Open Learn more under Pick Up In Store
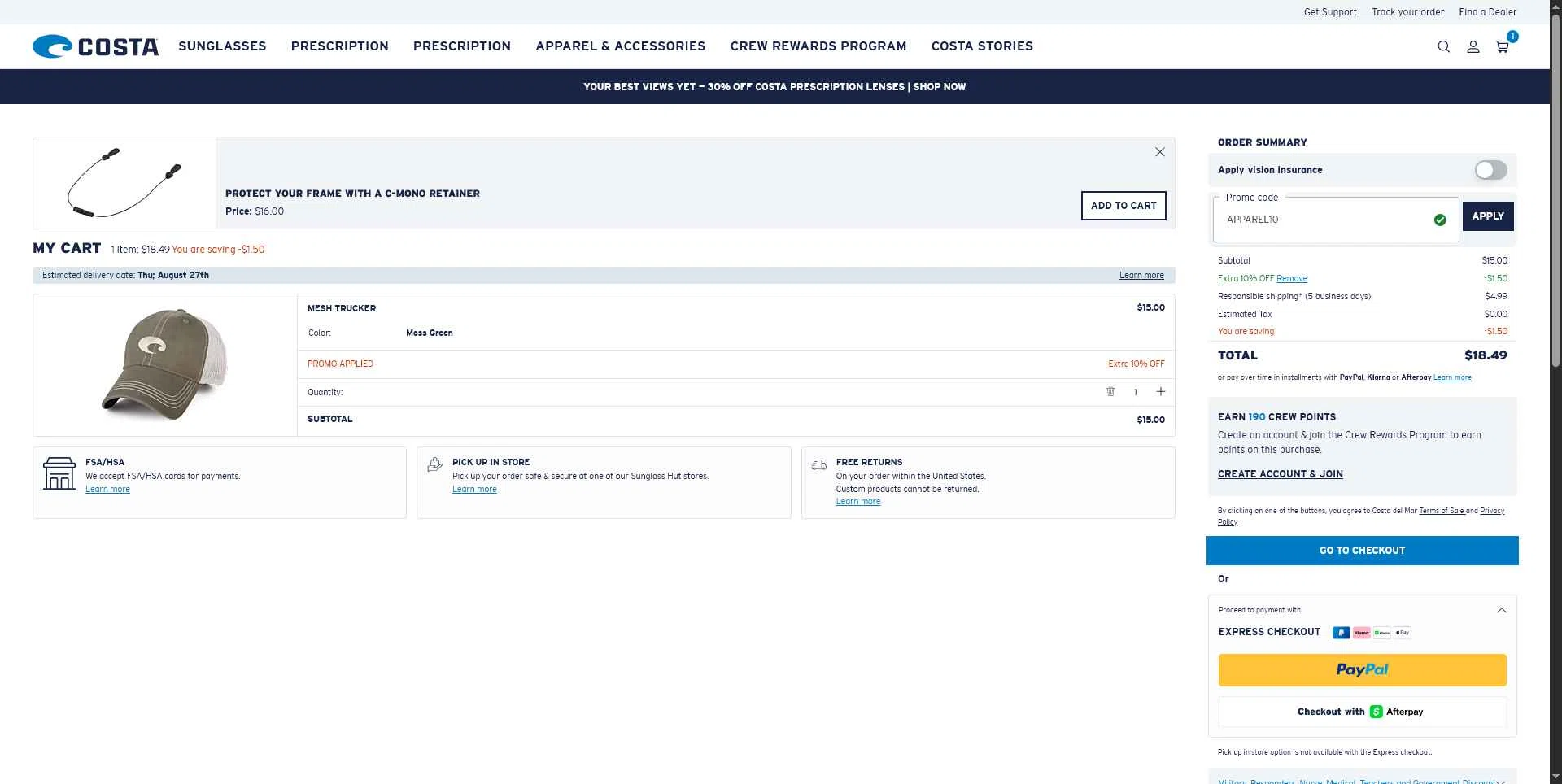This screenshot has width=1562, height=784. (474, 490)
